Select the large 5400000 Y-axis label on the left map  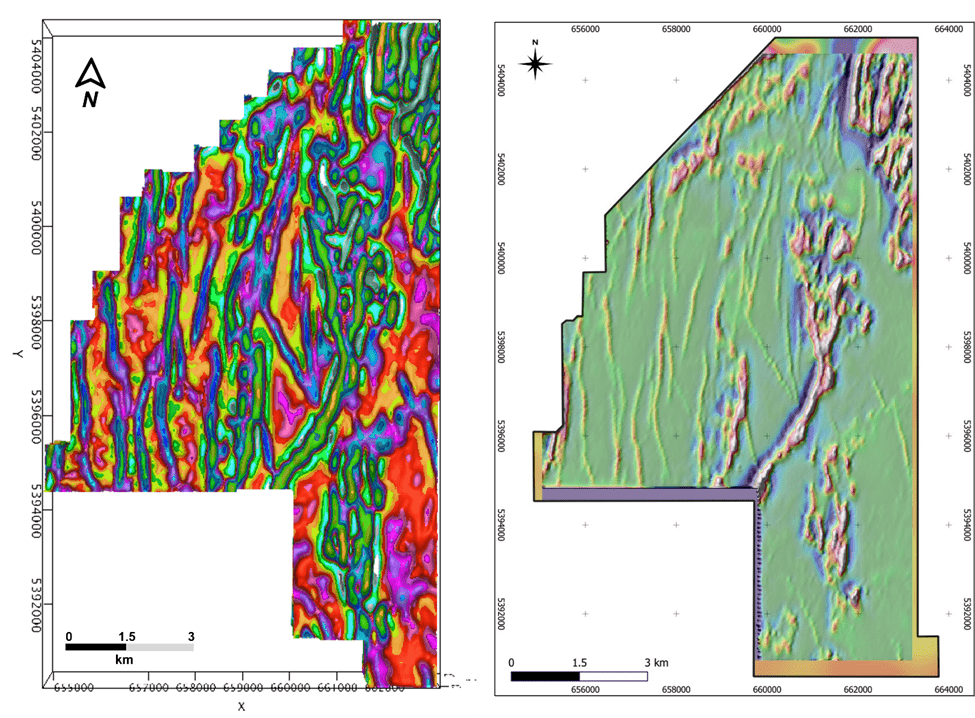36,228
